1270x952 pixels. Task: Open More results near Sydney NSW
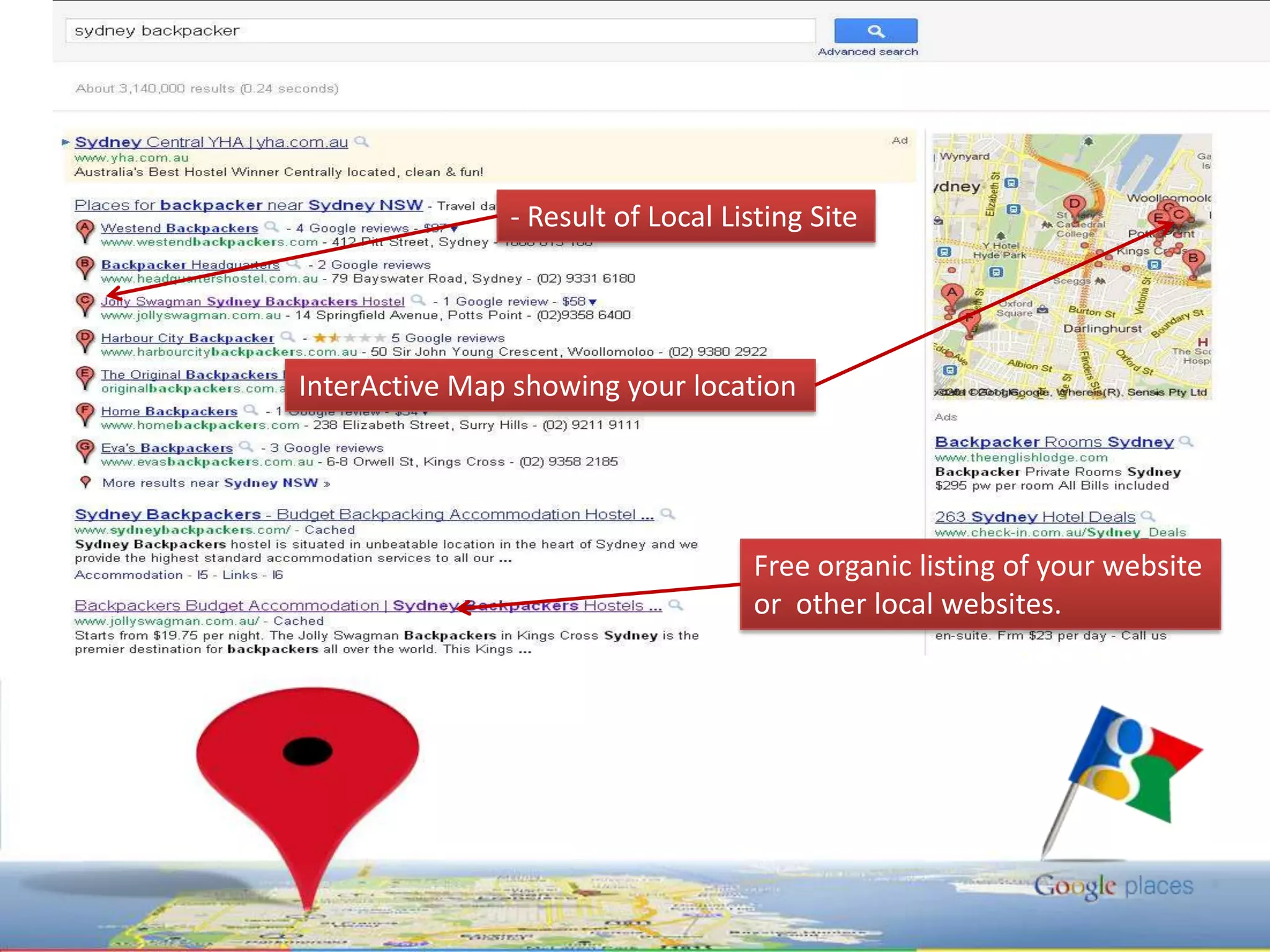[216, 483]
